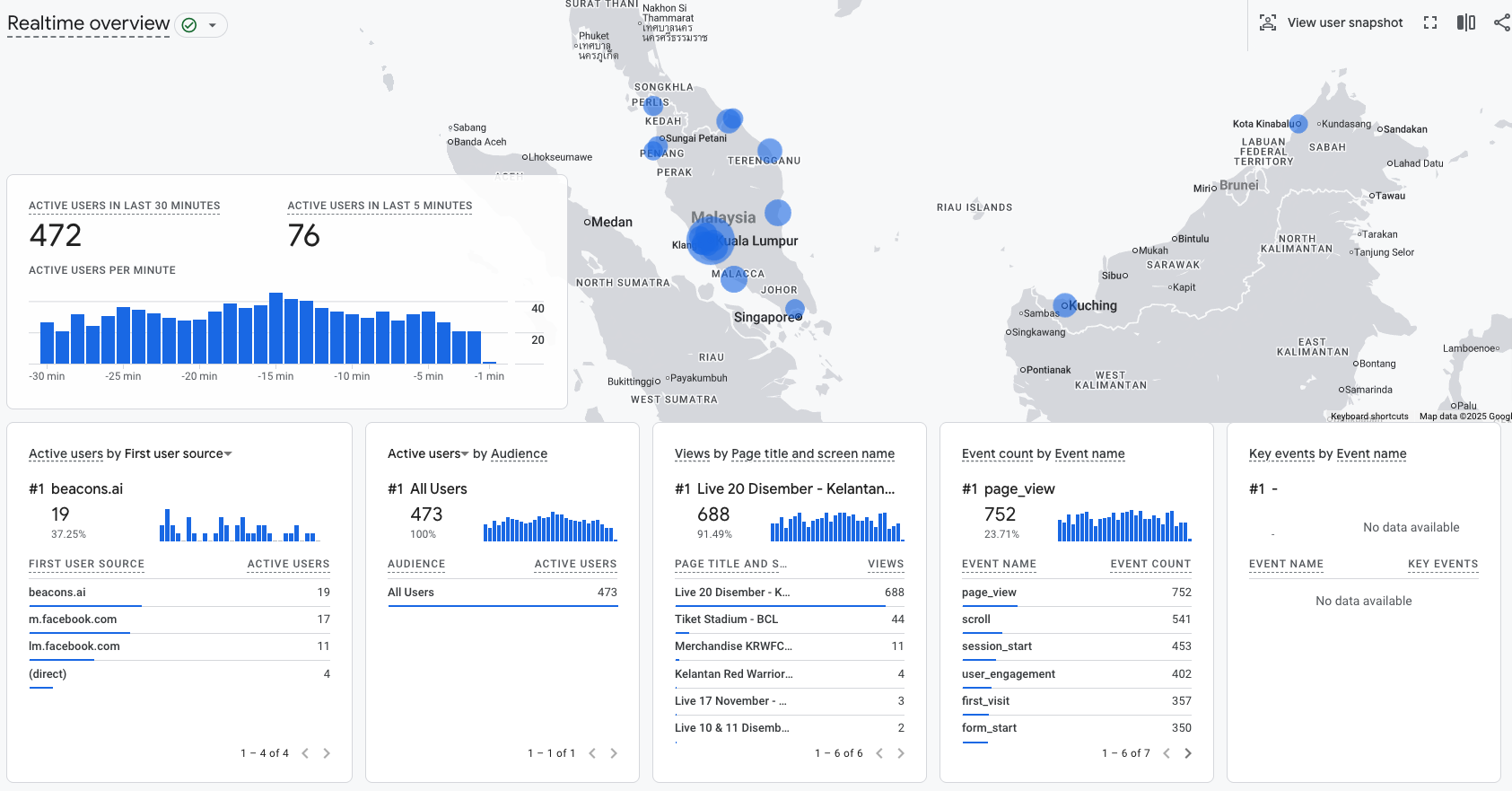The height and width of the screenshot is (791, 1512).
Task: Click the Kuching user bubble on map
Action: [1064, 305]
